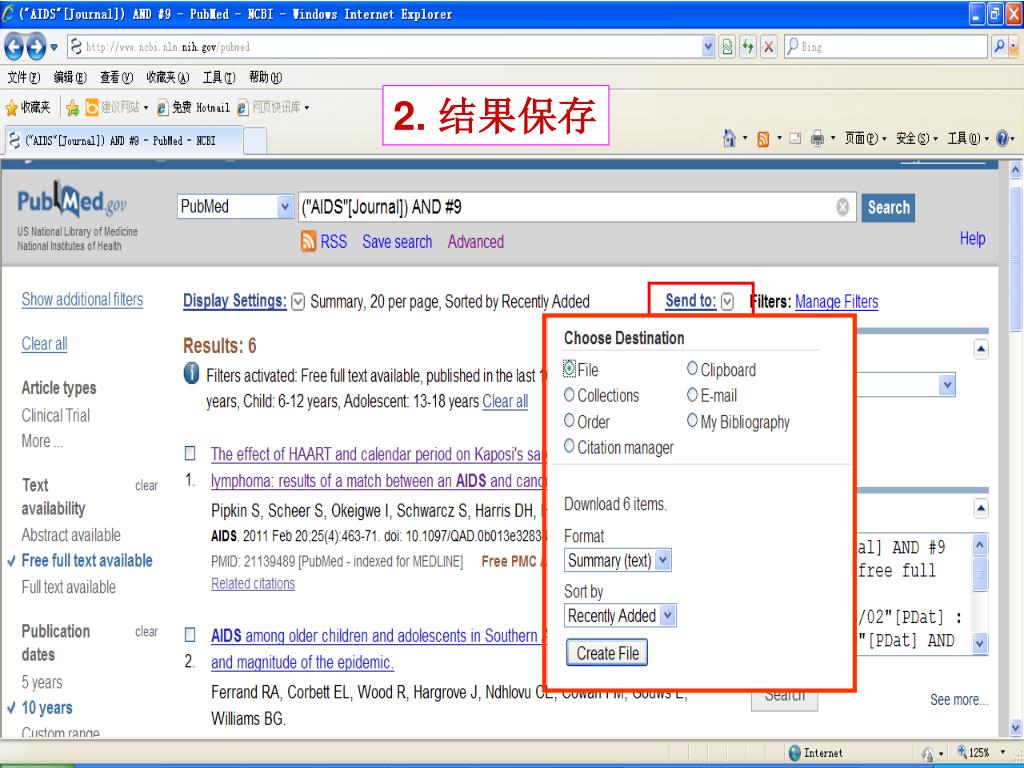Click Show additional filters link
This screenshot has height=768, width=1024.
click(82, 299)
